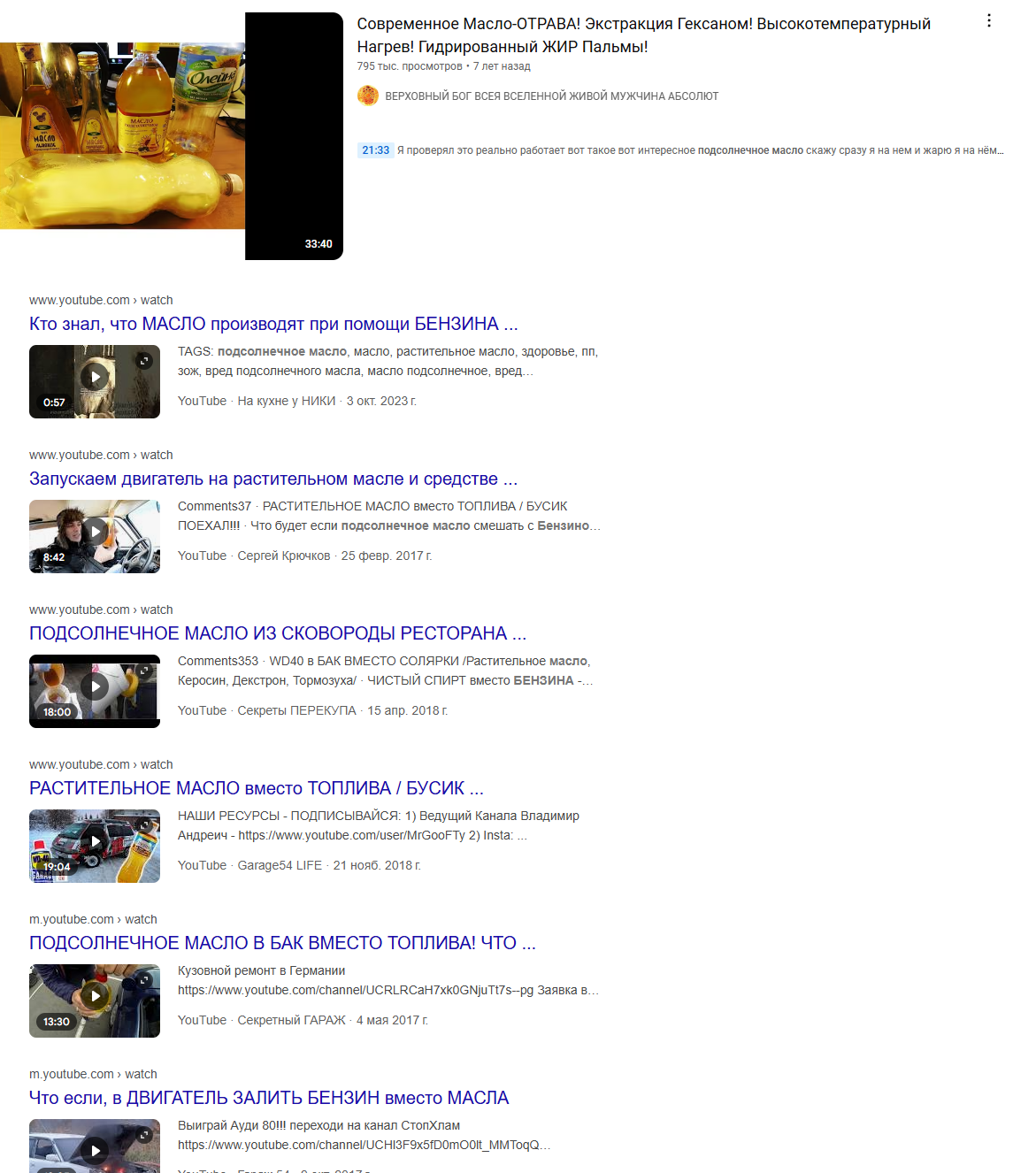The width and height of the screenshot is (1036, 1173).
Task: Click the Сергей Крючков source text
Action: [284, 556]
